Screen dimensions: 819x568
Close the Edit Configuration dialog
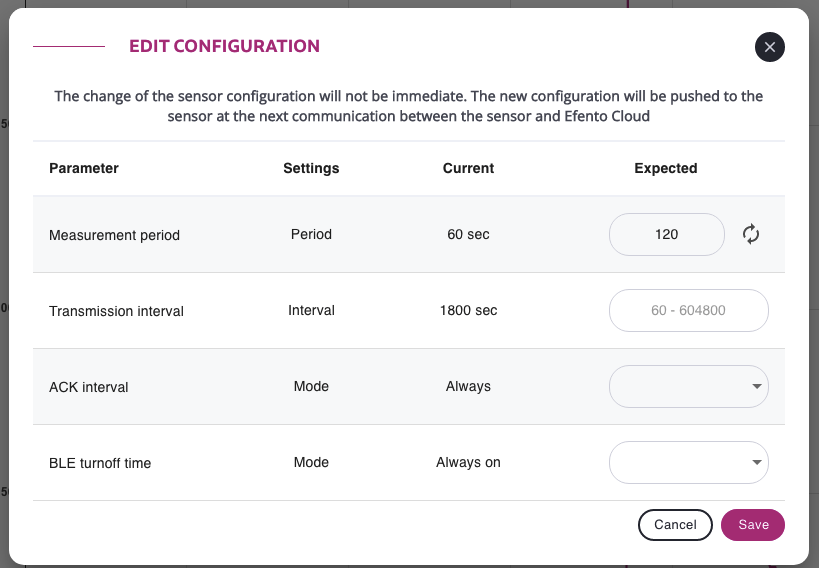[769, 47]
